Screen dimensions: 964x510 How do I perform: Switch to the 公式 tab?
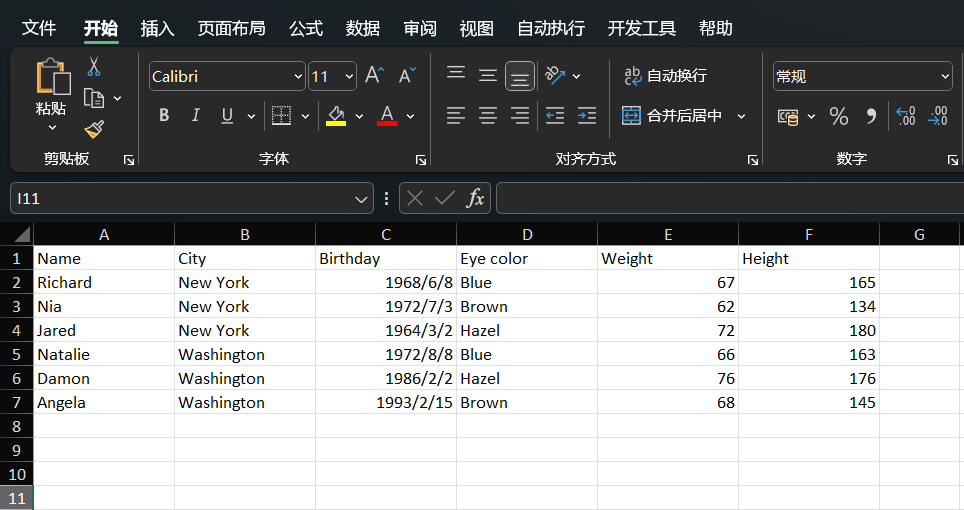(306, 28)
